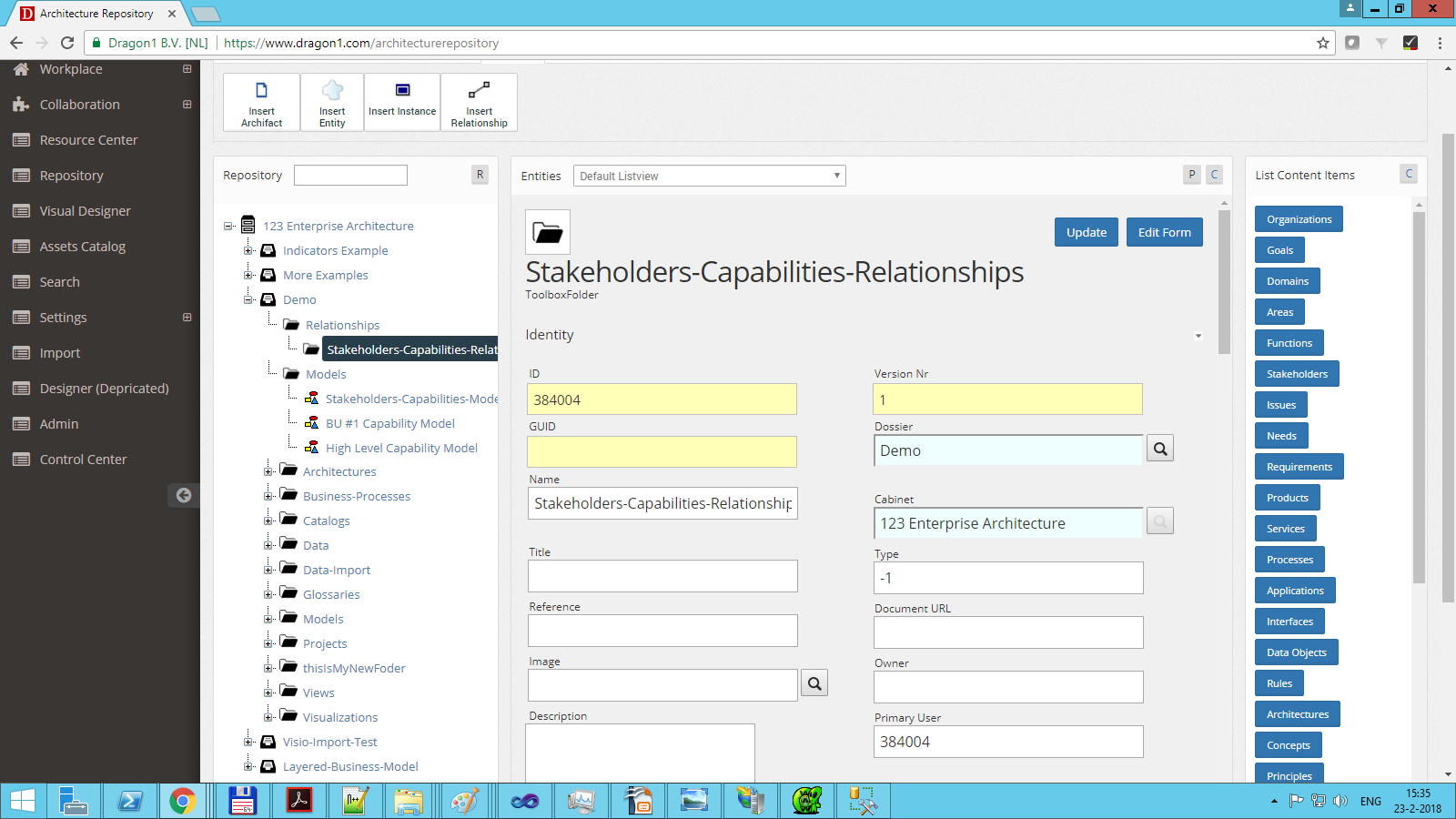This screenshot has height=819, width=1456.
Task: Click the Stakeholders content item button
Action: point(1297,374)
